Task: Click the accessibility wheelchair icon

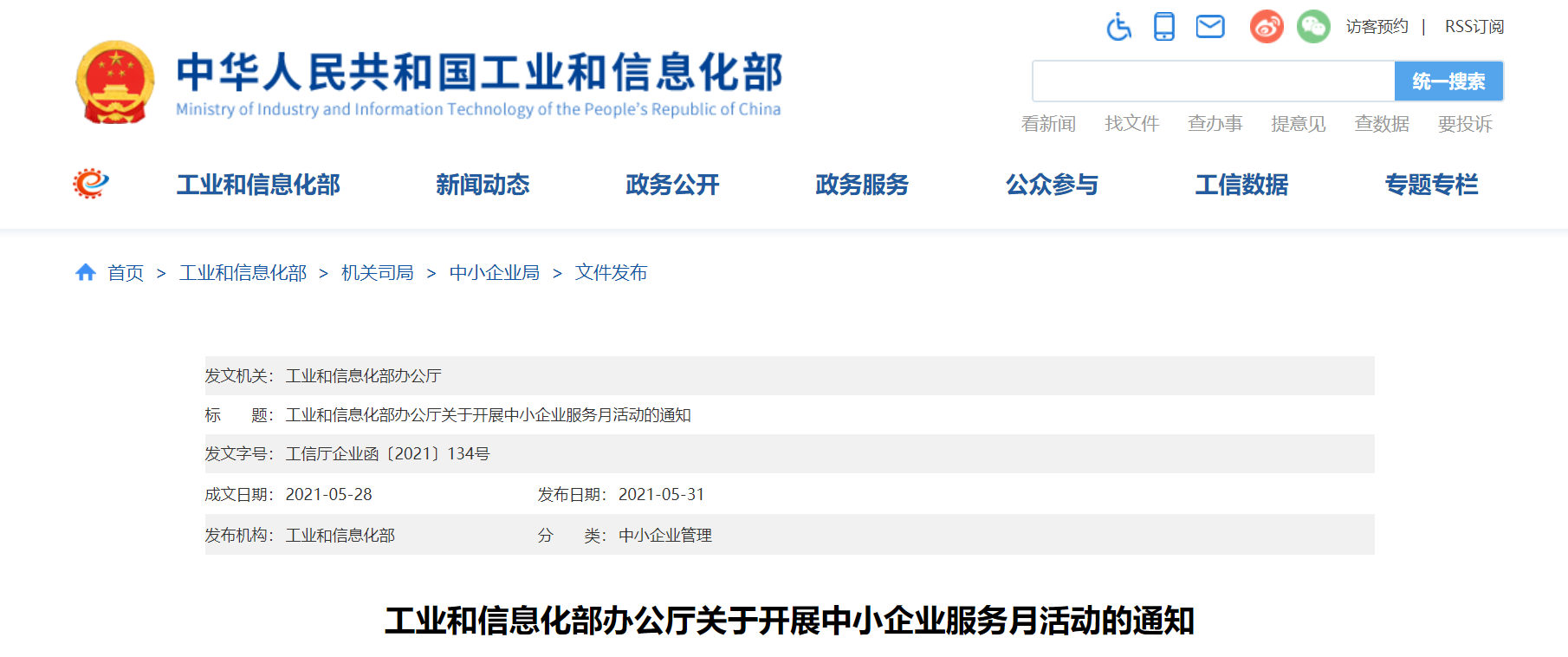Action: coord(1118,27)
